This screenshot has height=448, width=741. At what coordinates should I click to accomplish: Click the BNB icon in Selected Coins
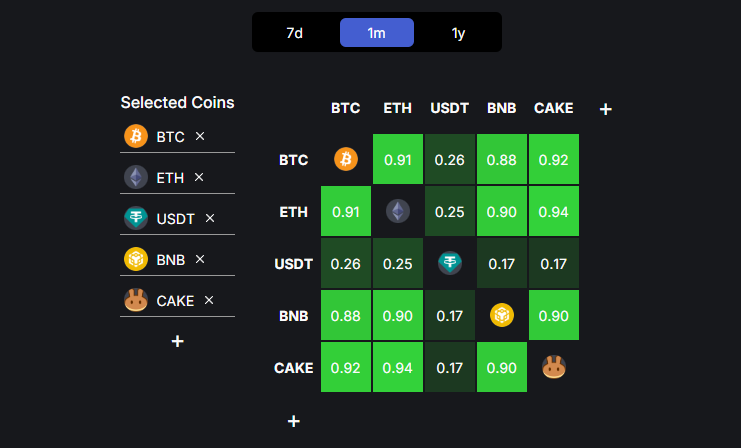(x=135, y=259)
